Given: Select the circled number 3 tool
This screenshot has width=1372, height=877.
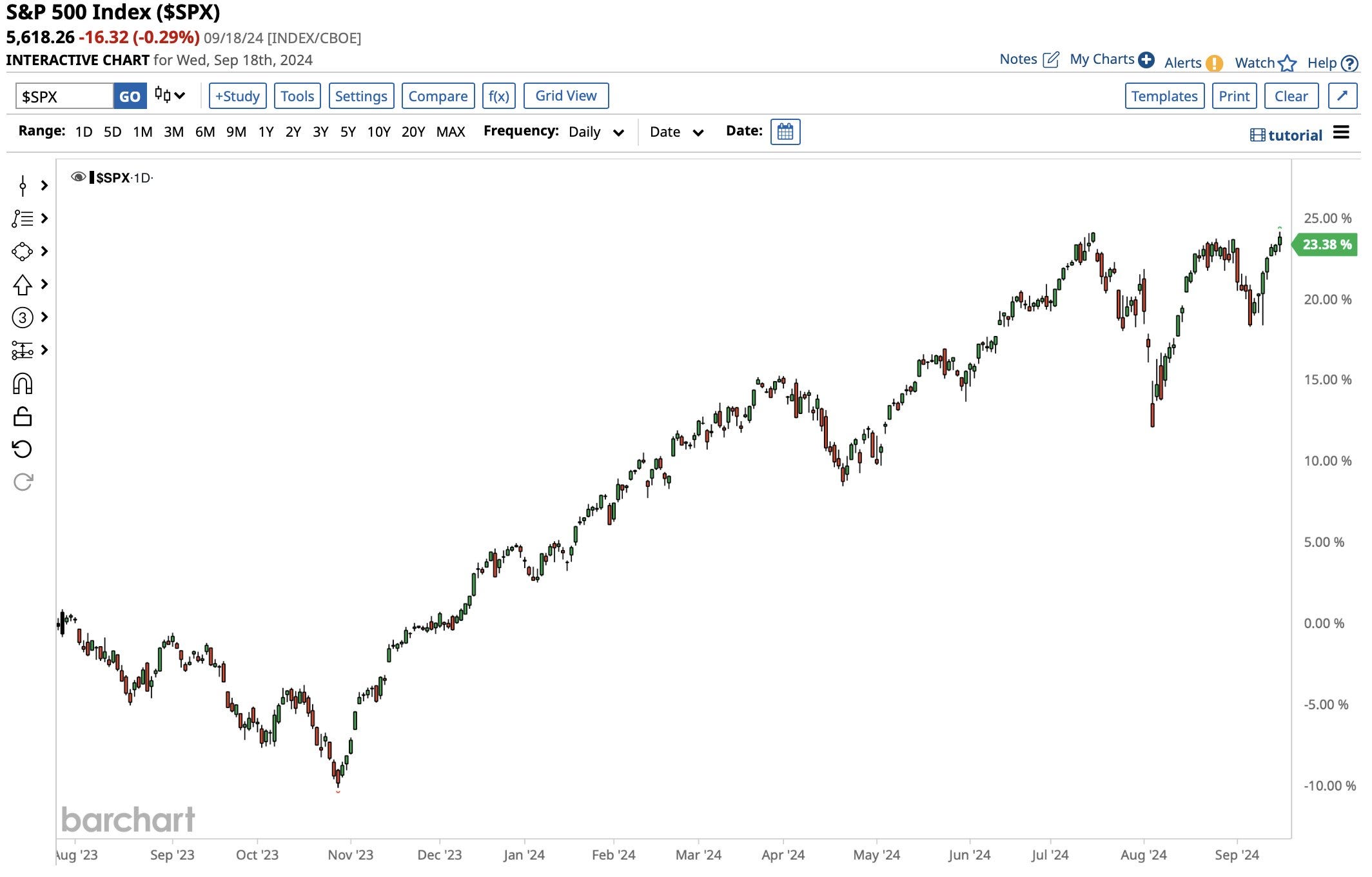Looking at the screenshot, I should click(x=23, y=317).
